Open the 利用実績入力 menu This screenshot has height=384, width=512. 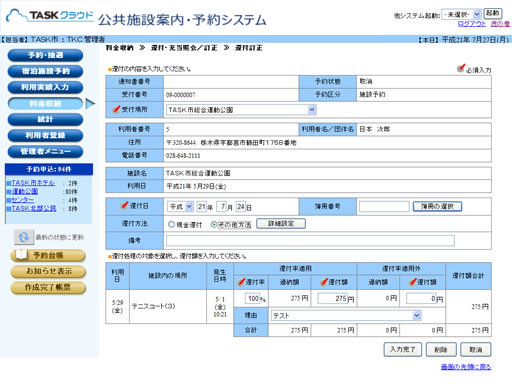click(x=45, y=87)
